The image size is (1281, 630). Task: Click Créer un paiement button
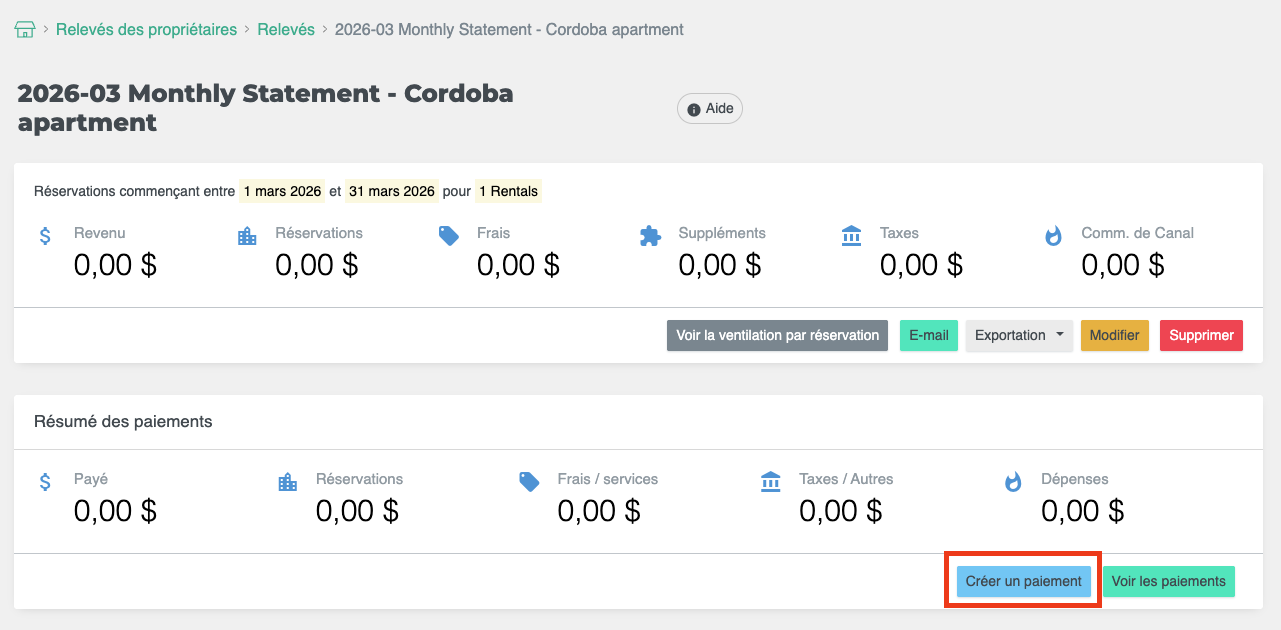click(1023, 581)
